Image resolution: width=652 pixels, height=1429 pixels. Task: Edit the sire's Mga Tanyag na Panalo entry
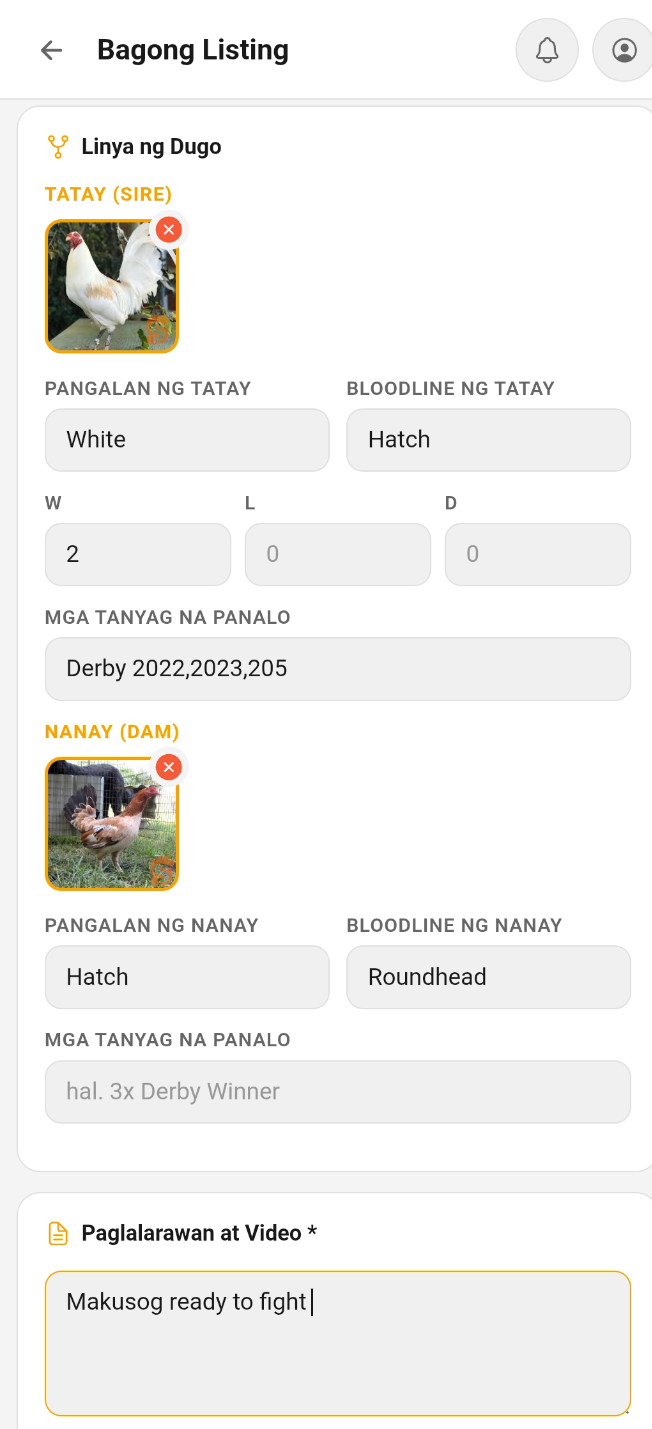point(337,669)
